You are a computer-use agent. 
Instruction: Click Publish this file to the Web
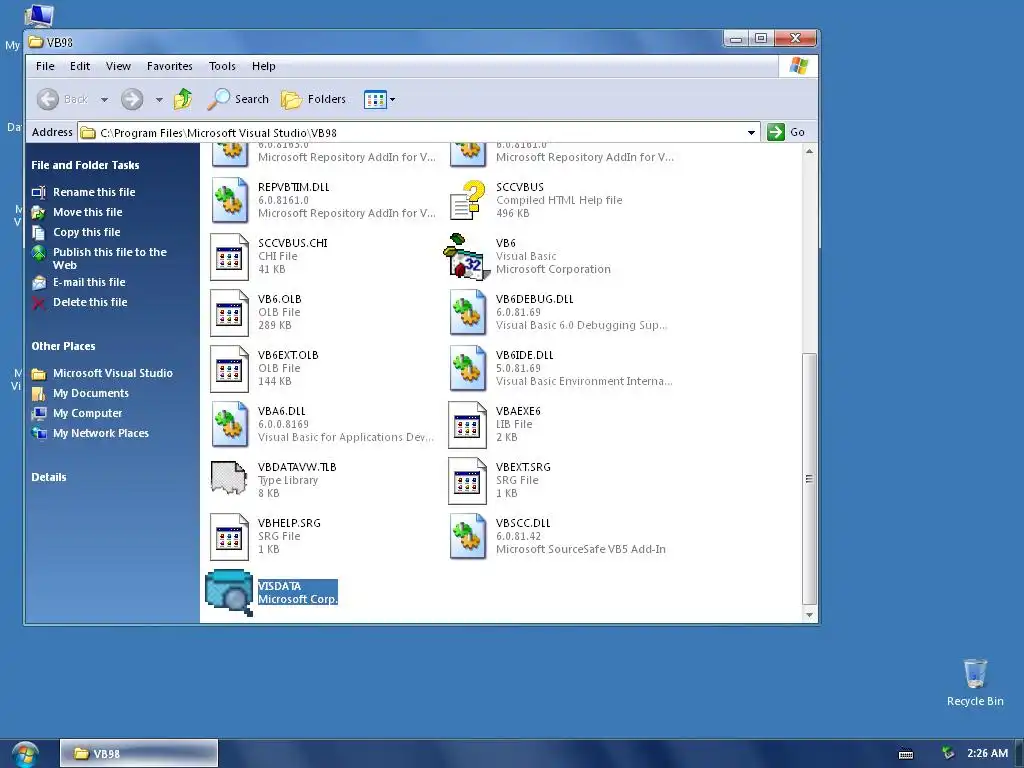pos(110,259)
